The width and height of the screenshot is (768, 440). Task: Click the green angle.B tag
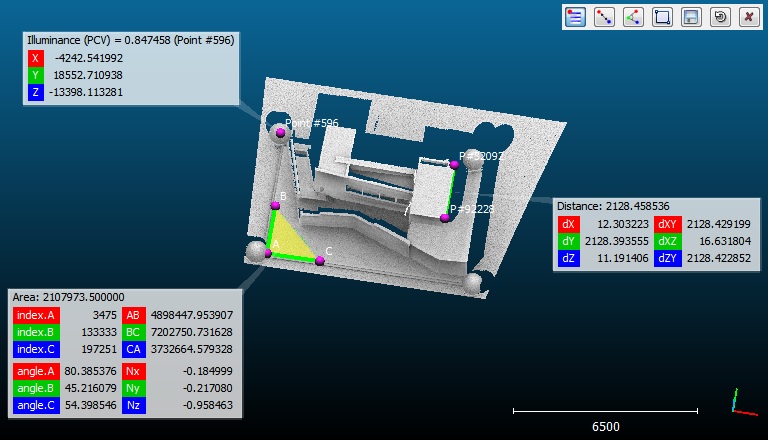[x=36, y=388]
